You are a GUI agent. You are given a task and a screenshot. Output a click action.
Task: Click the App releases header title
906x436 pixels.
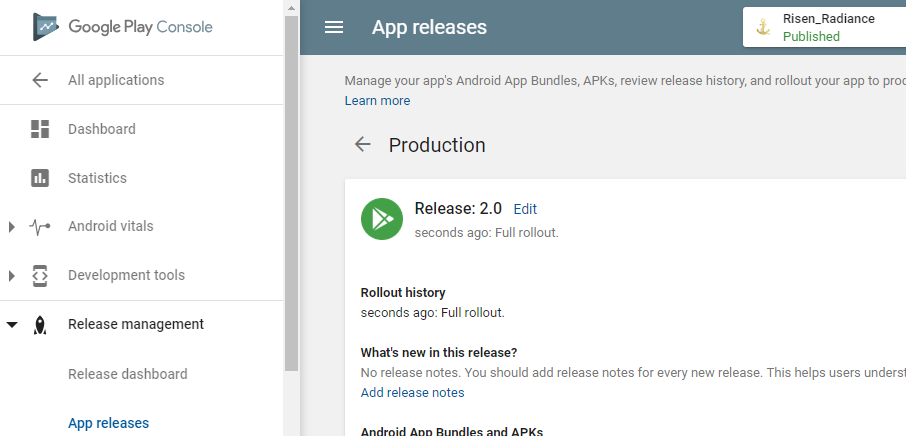tap(429, 27)
